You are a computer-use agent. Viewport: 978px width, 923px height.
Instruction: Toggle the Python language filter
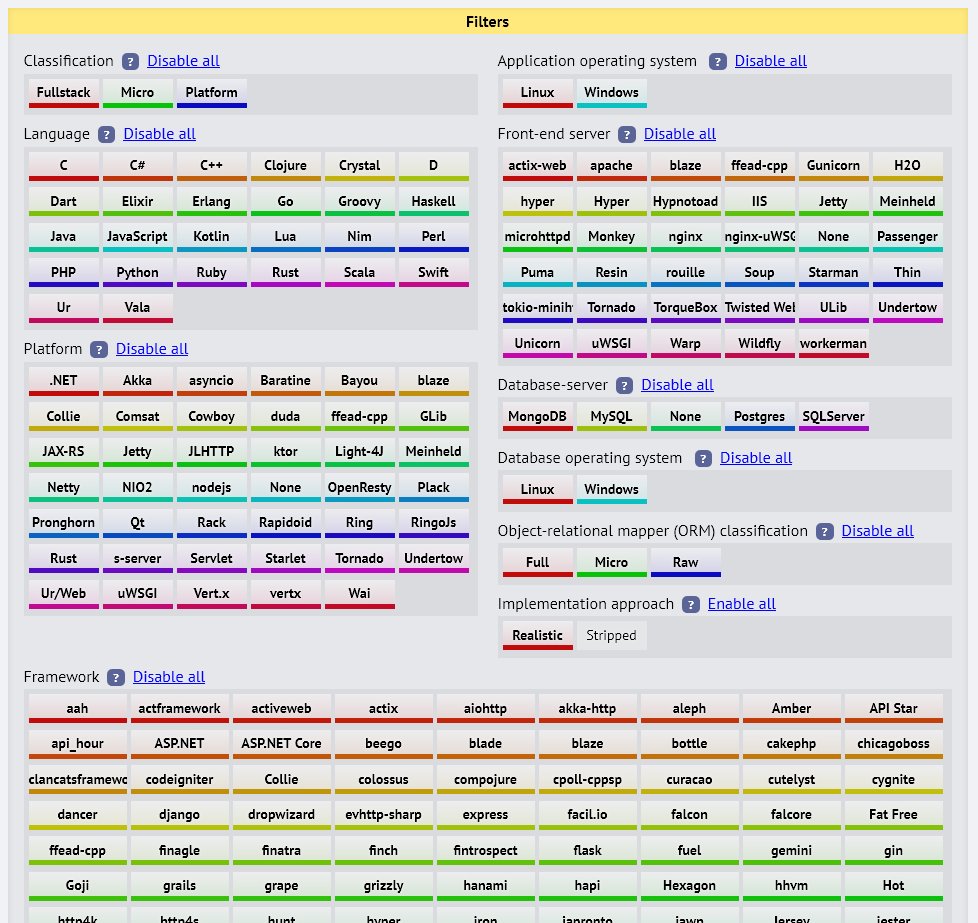(x=137, y=272)
